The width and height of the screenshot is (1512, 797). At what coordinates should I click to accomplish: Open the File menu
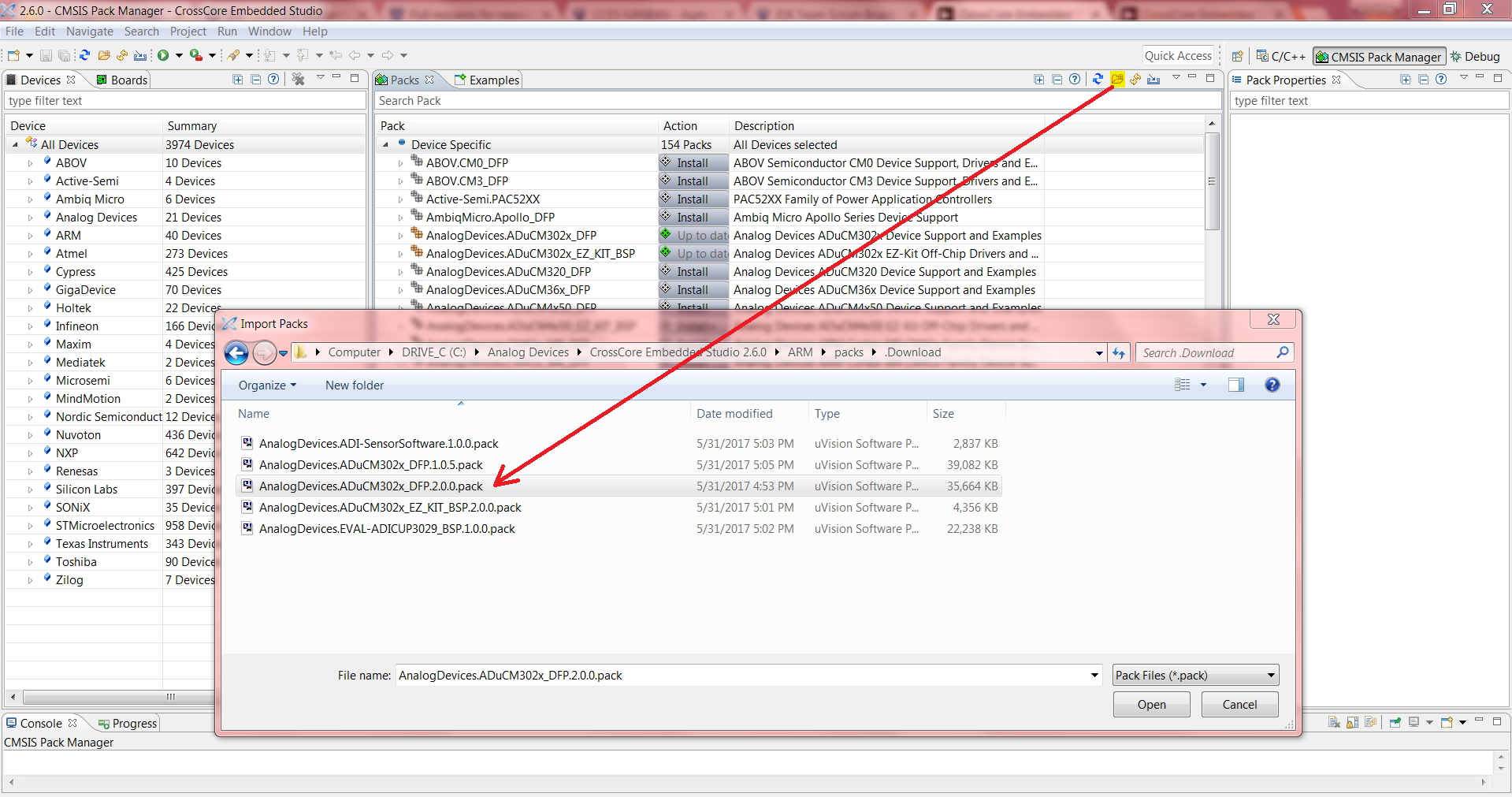point(14,32)
